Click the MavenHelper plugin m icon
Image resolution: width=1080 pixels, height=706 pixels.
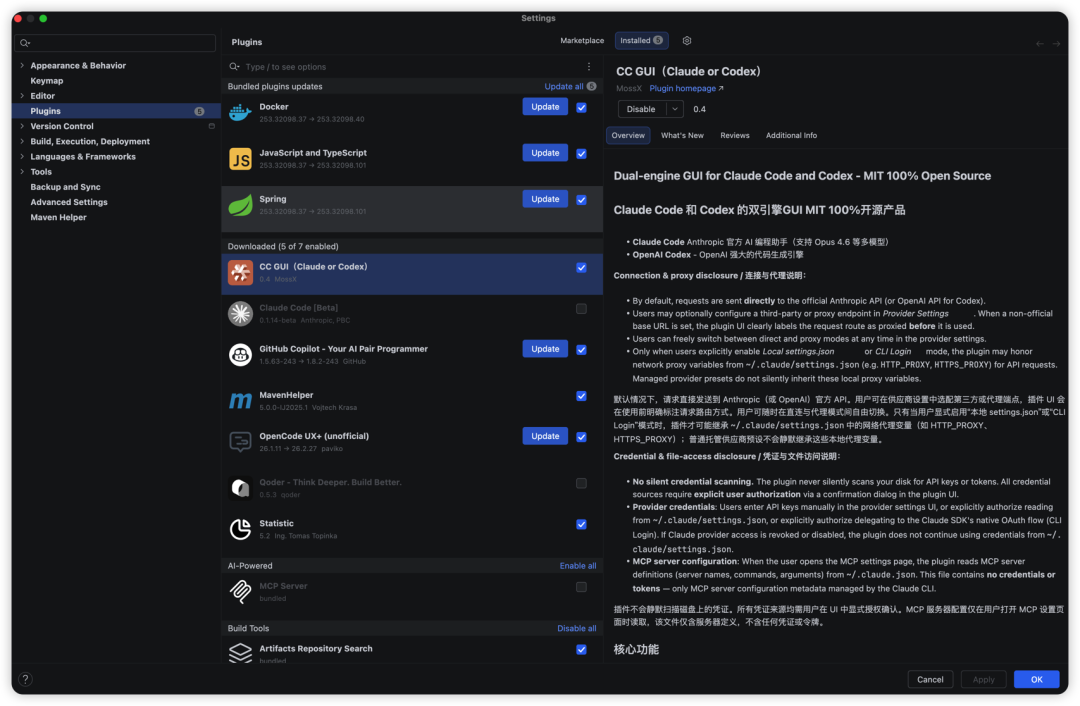[x=240, y=400]
